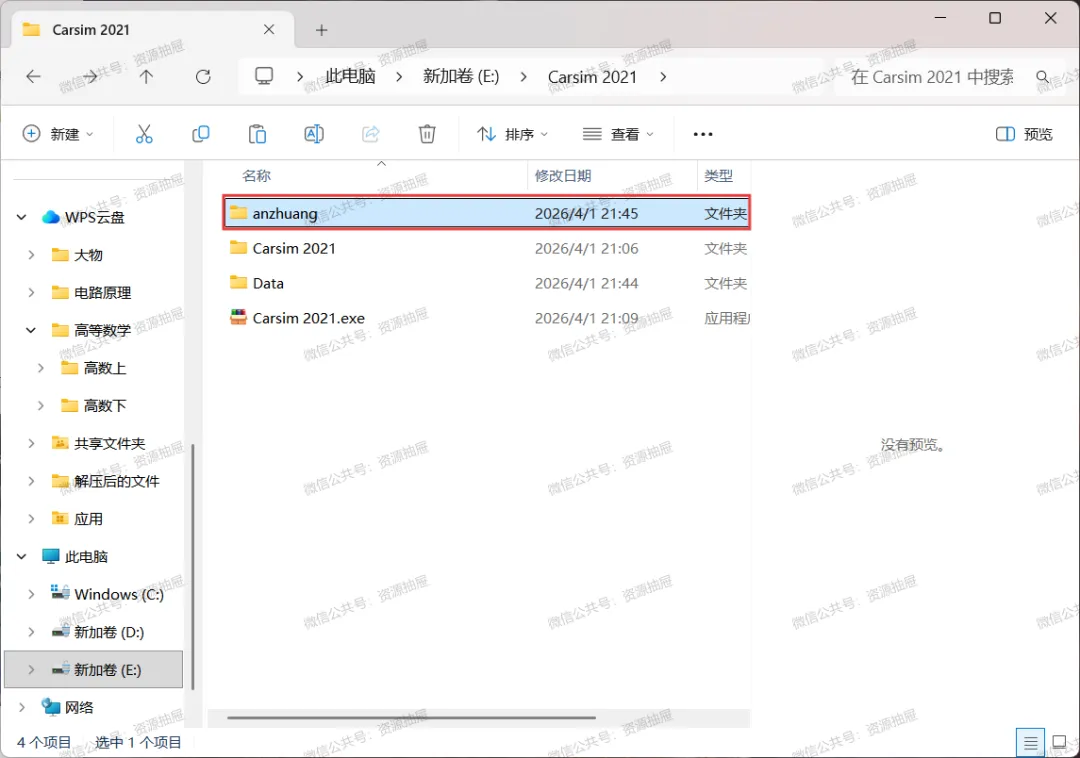Image resolution: width=1080 pixels, height=758 pixels.
Task: Add a new tab with plus
Action: click(x=322, y=30)
